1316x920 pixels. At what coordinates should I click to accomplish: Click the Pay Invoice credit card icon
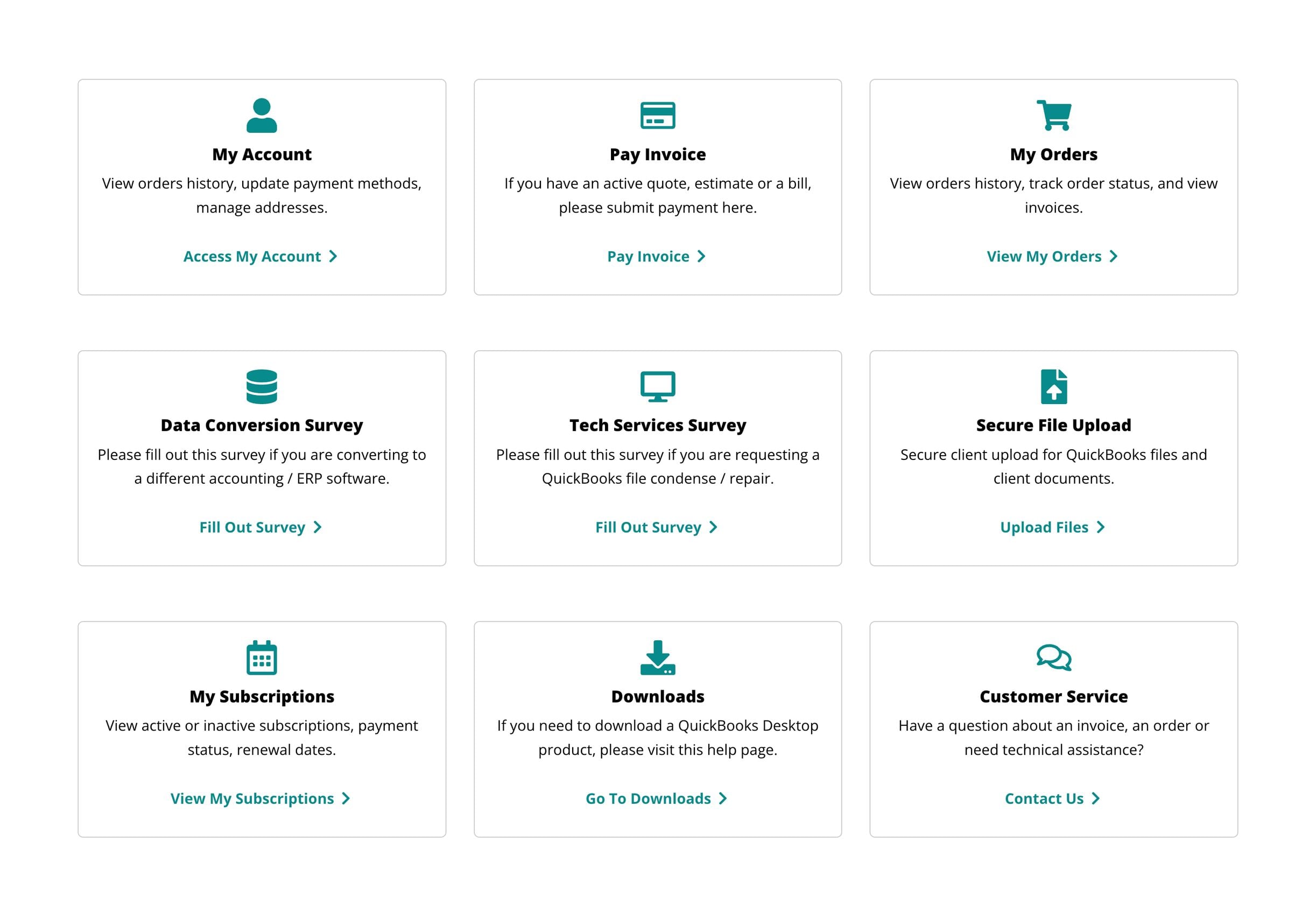pos(657,115)
